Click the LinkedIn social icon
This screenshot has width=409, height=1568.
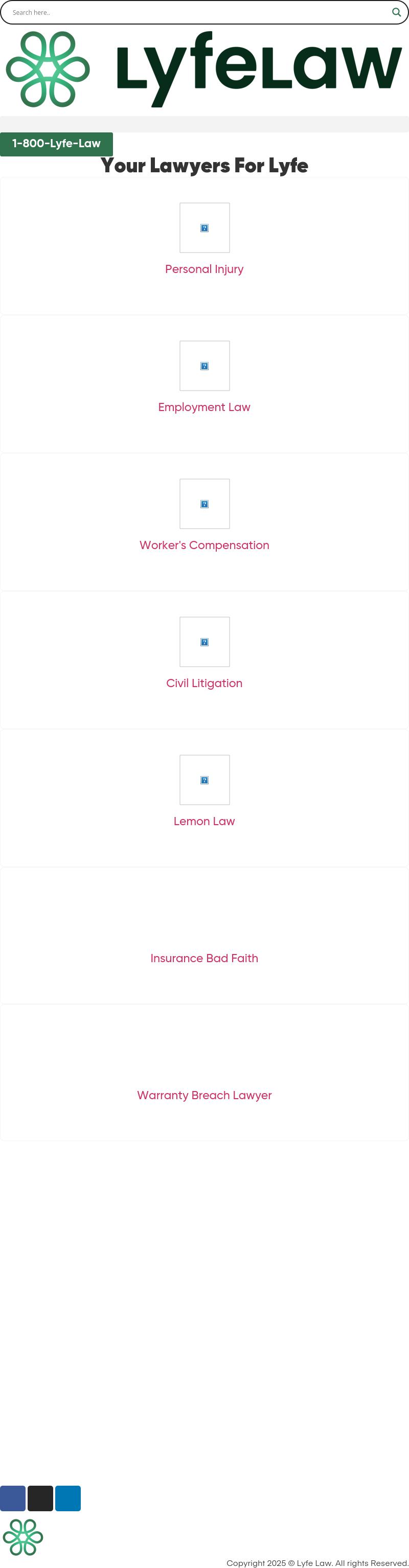[68, 1497]
